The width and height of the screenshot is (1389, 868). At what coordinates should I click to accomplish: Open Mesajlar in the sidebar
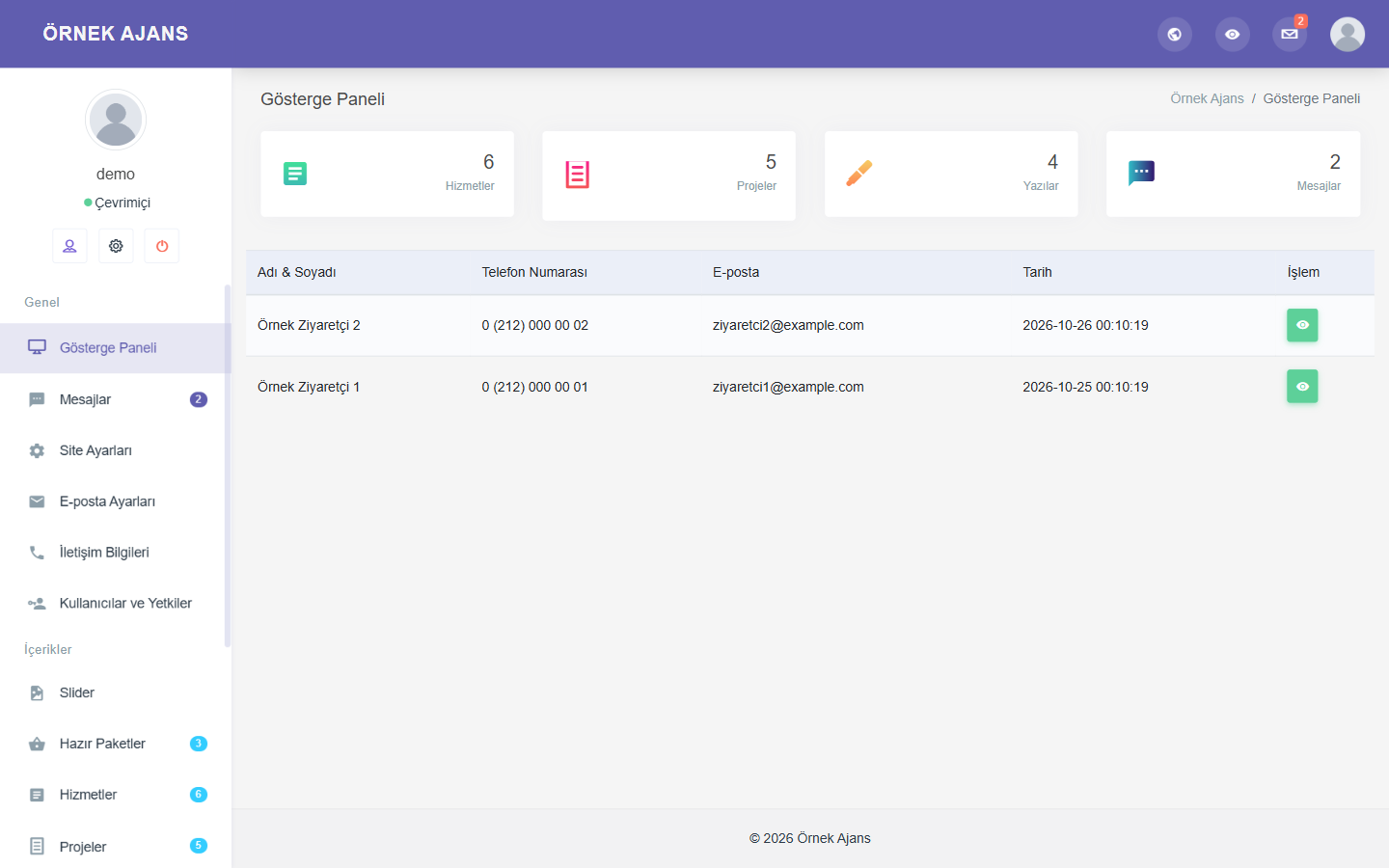tap(116, 399)
